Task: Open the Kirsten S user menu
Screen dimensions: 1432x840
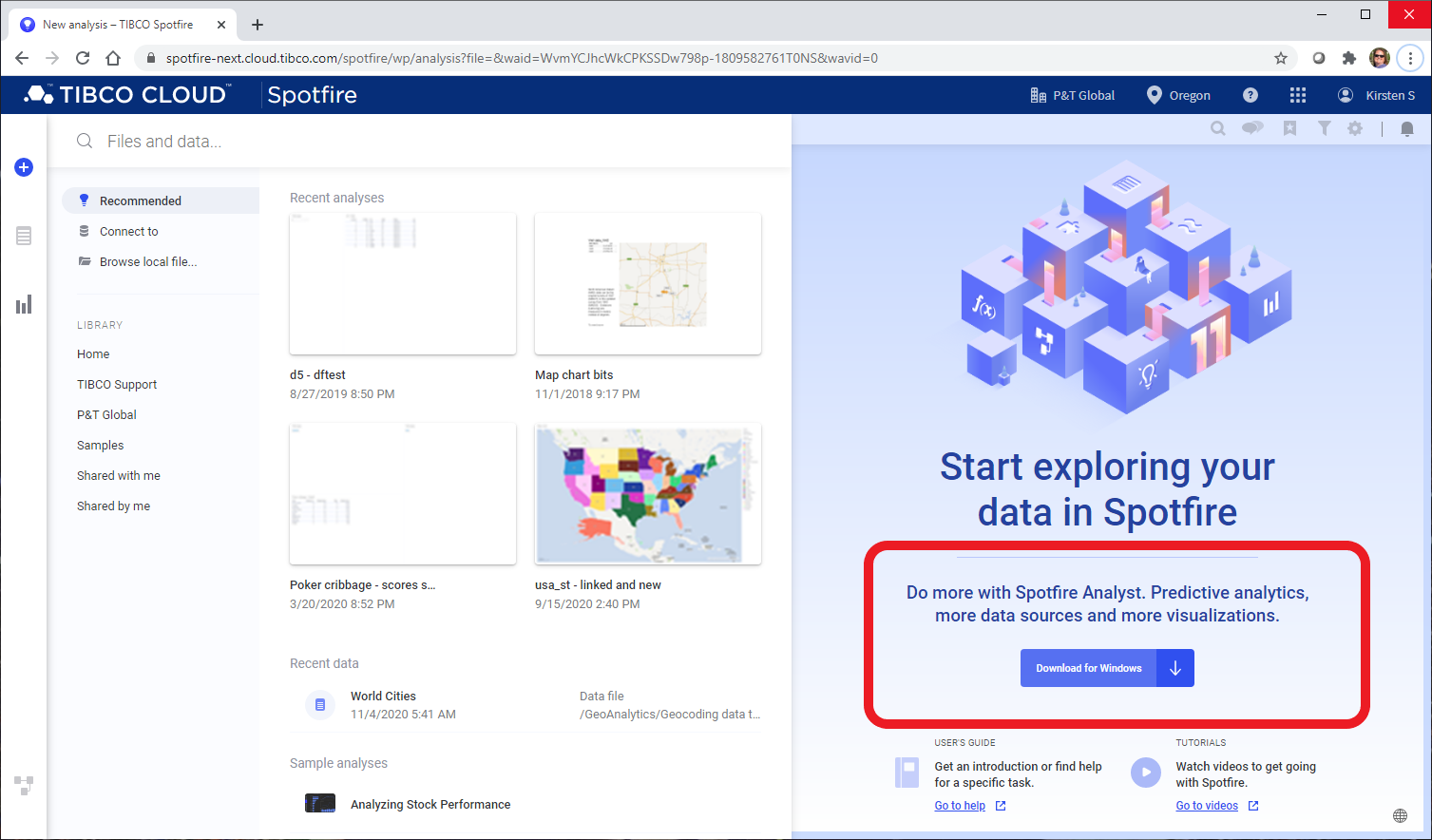Action: [1377, 95]
